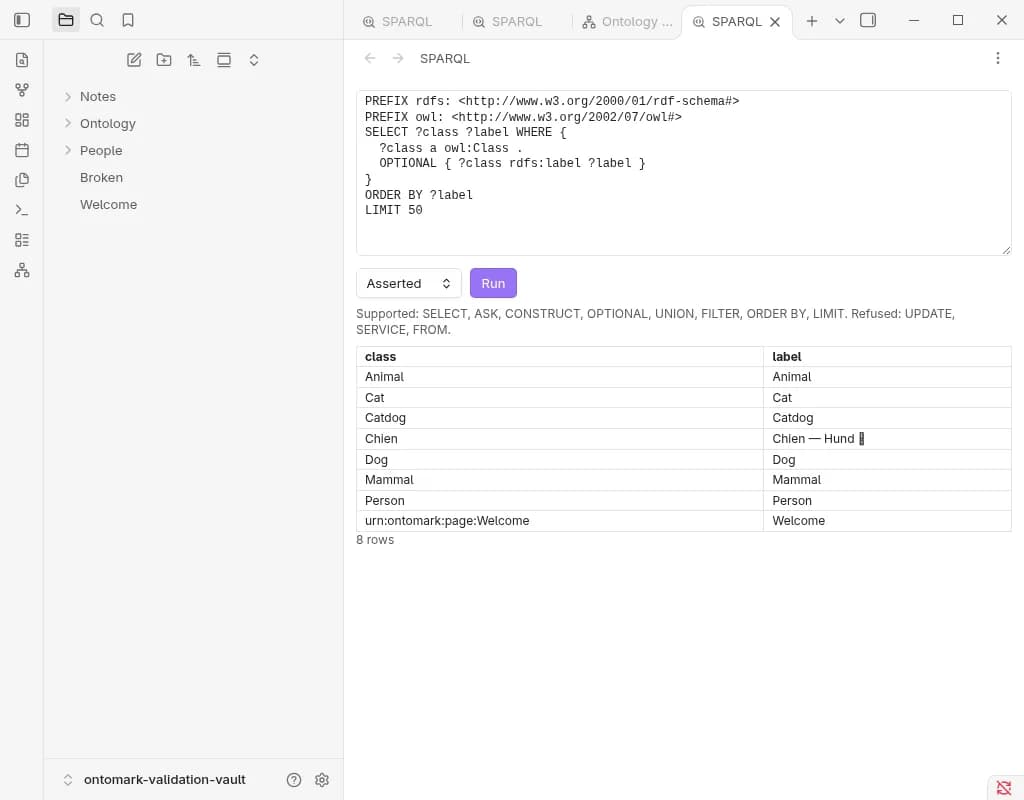The image size is (1024, 800).
Task: Switch to the first SPARQL tab
Action: pyautogui.click(x=398, y=22)
